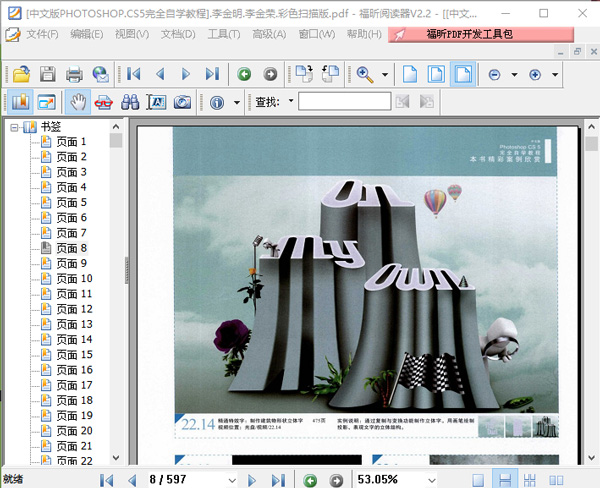The image size is (600, 488).
Task: Go to next page in status bar
Action: pos(252,480)
